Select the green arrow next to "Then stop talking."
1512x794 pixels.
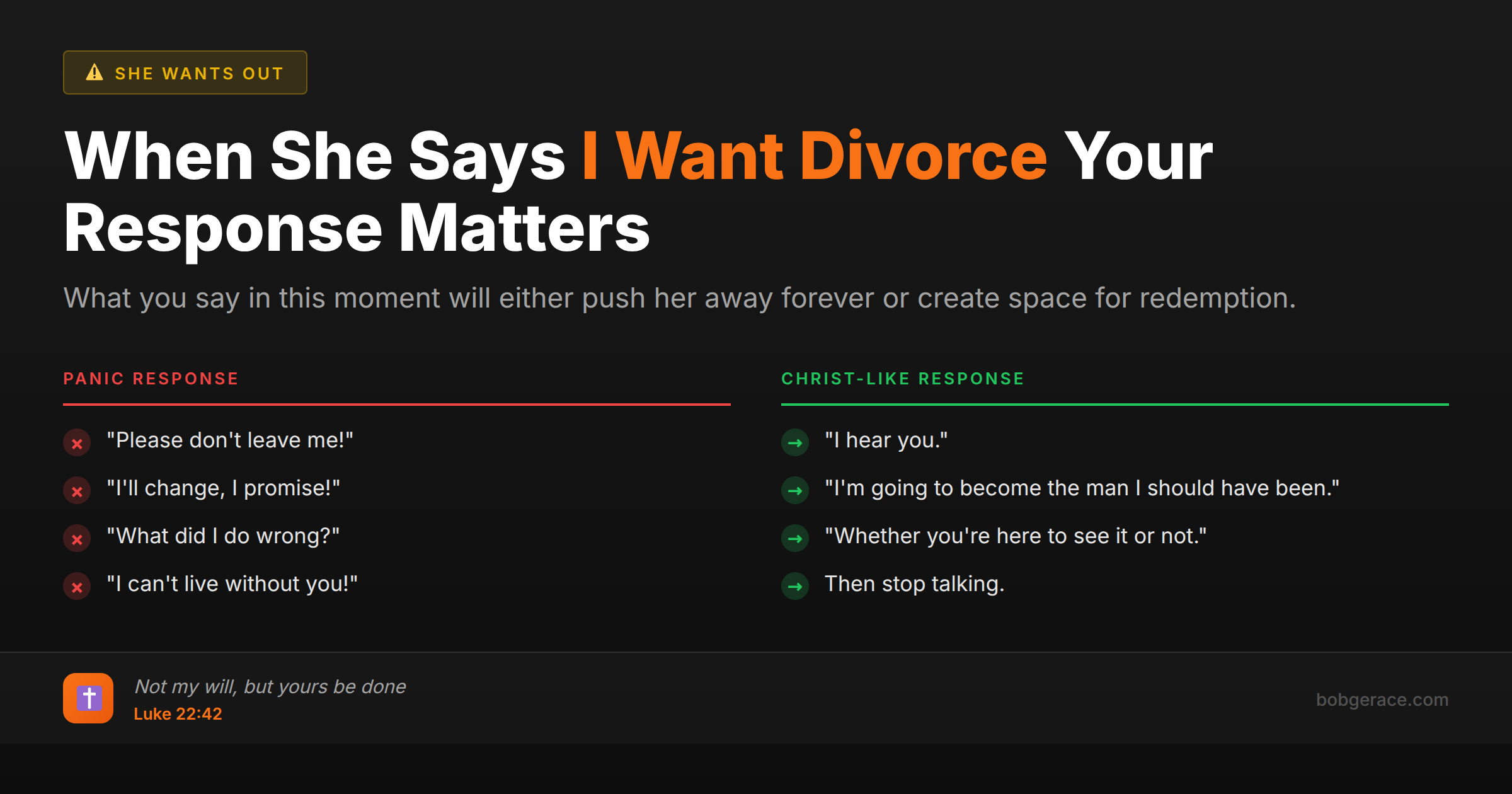[x=795, y=587]
